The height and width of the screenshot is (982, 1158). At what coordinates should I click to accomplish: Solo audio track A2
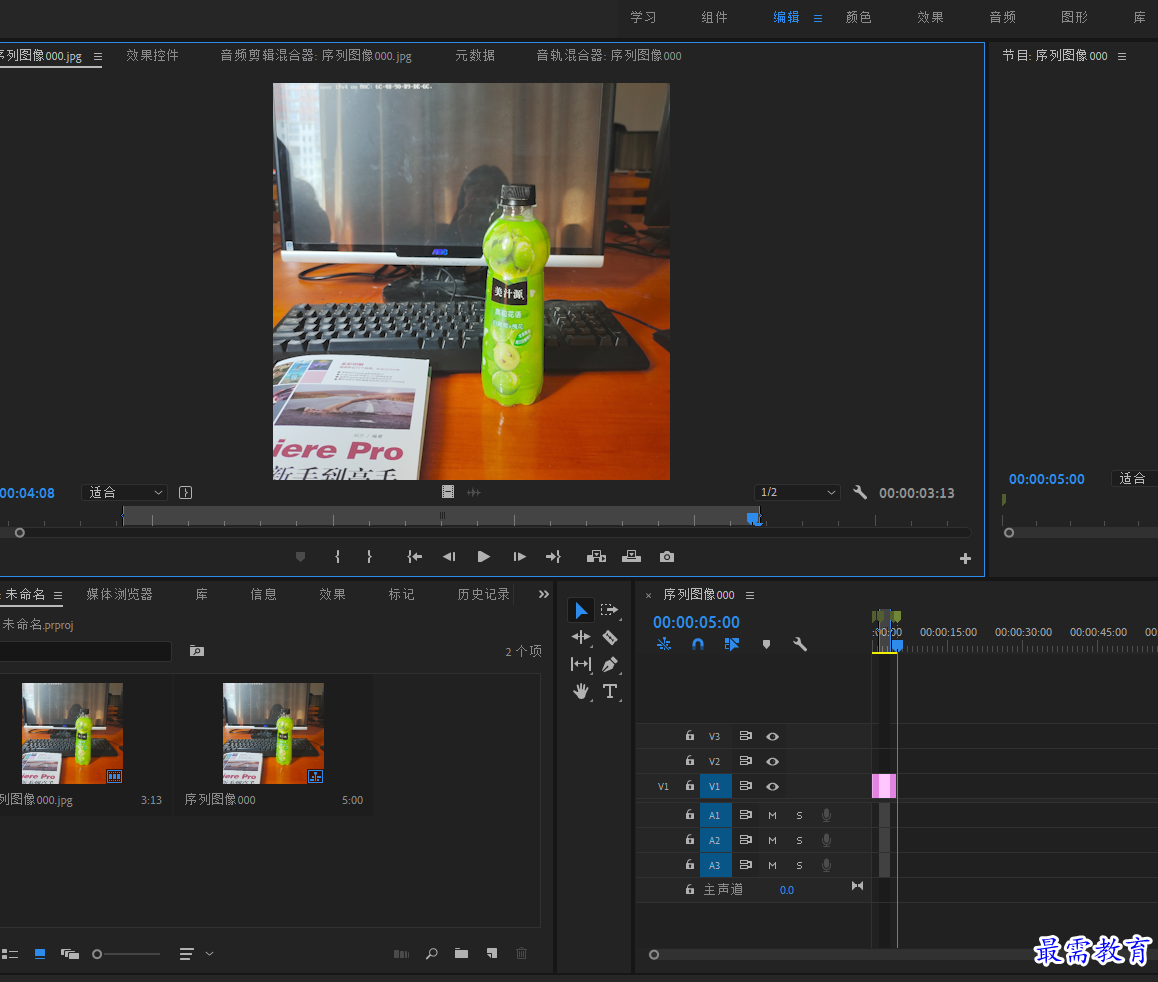coord(799,840)
